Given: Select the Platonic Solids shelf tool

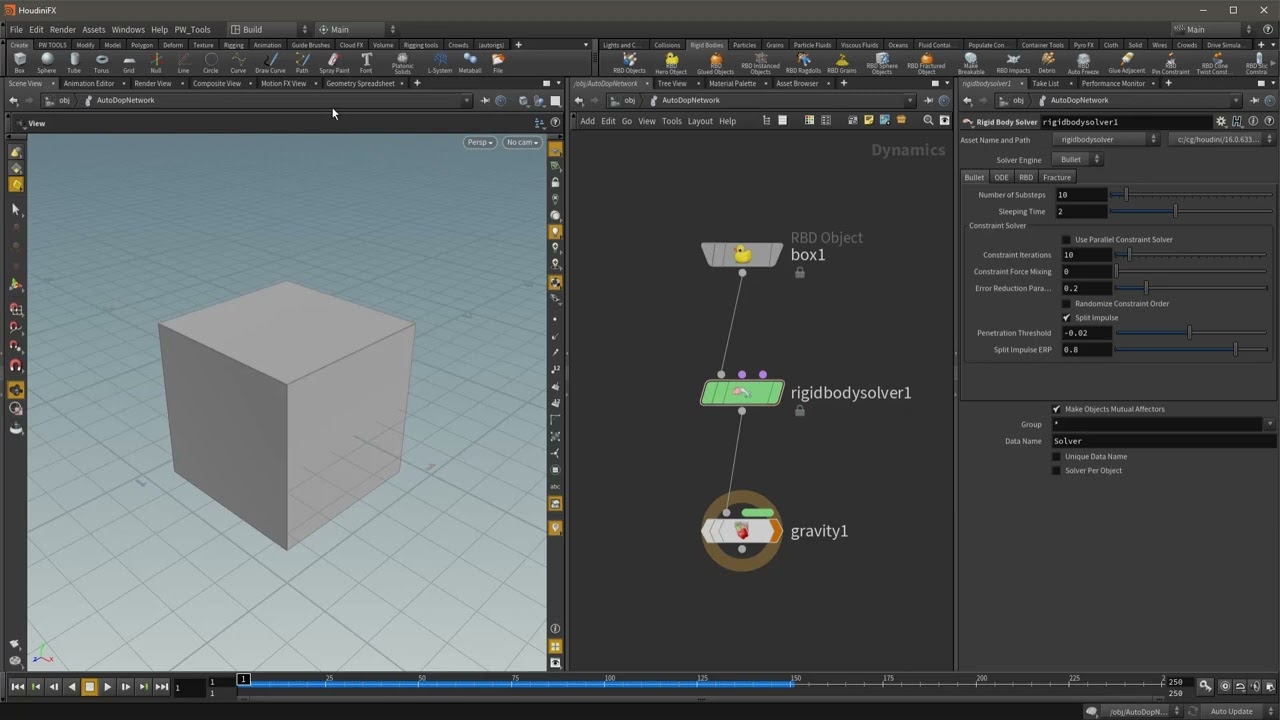Looking at the screenshot, I should coord(402,64).
